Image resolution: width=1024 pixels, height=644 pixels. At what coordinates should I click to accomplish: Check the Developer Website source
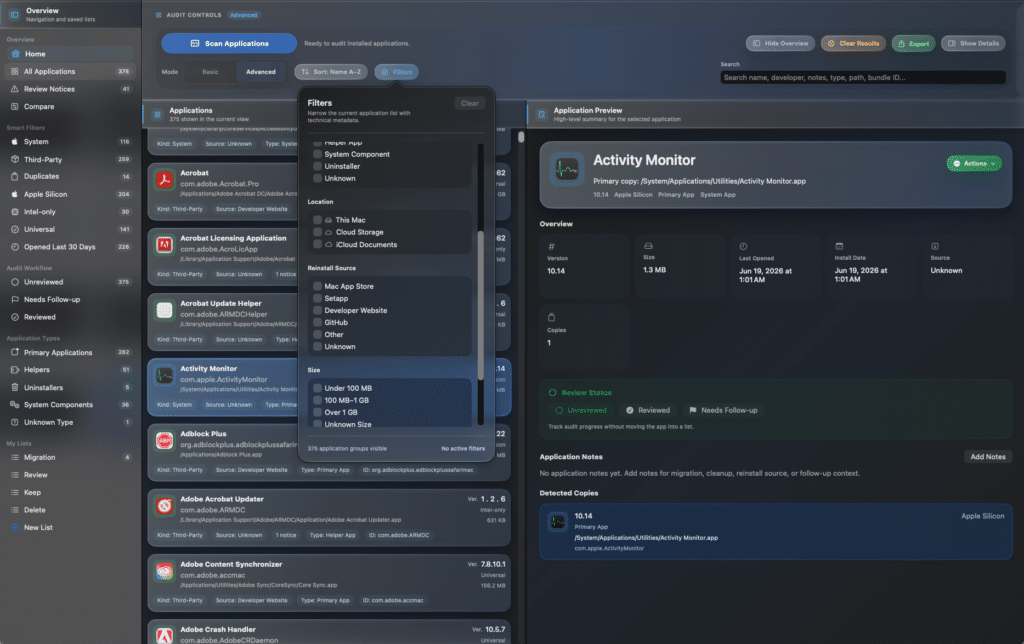tap(317, 310)
